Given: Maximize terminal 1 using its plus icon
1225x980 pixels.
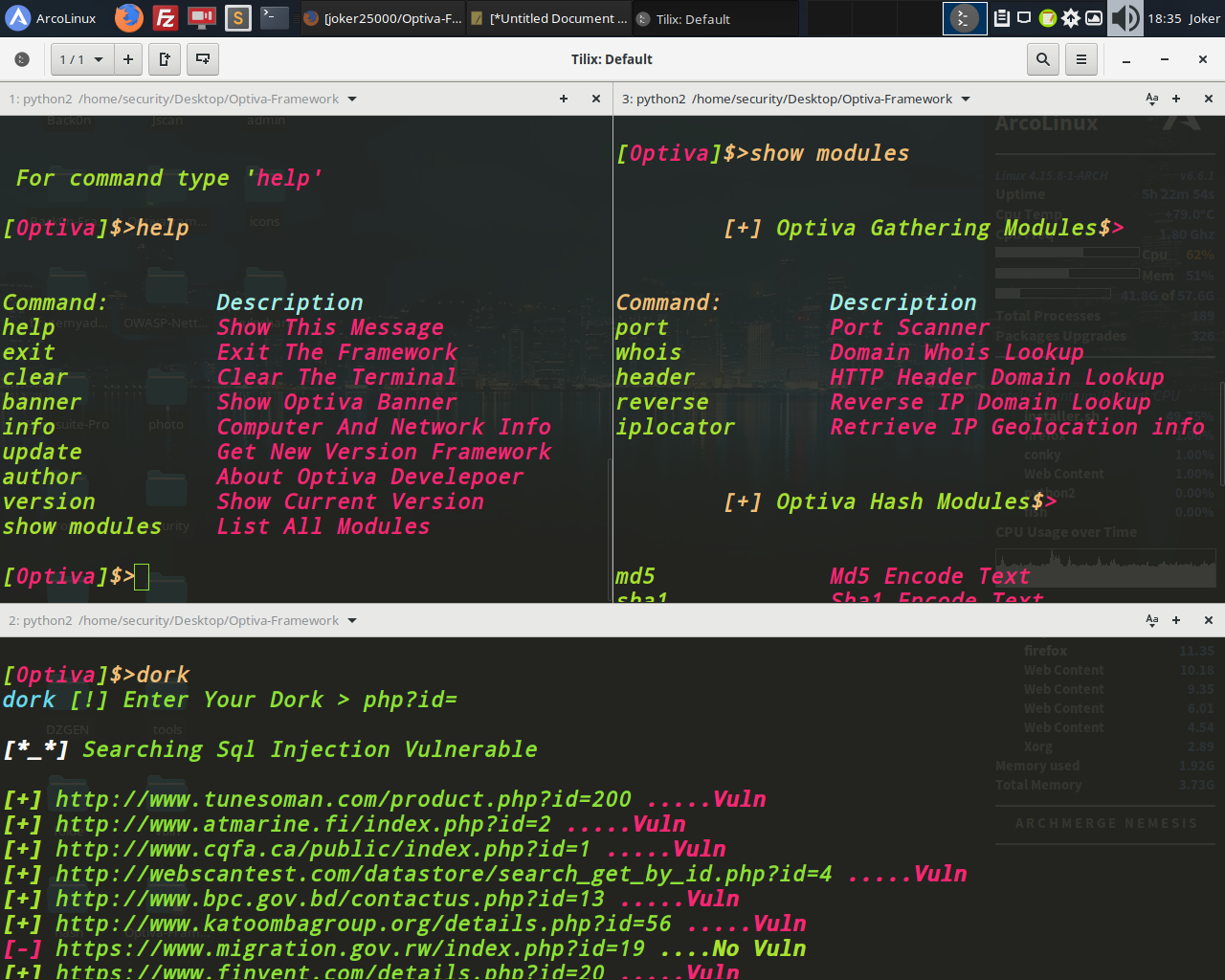Looking at the screenshot, I should pyautogui.click(x=564, y=99).
